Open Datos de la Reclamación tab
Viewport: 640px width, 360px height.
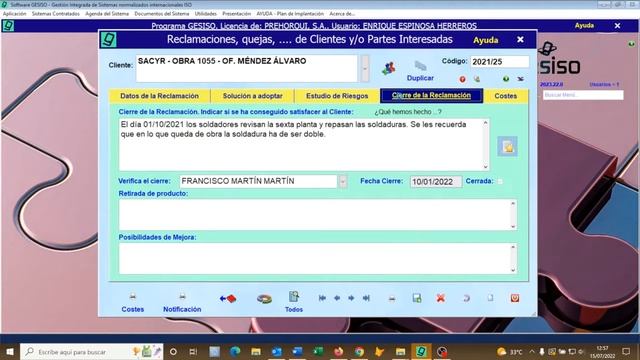coord(160,96)
